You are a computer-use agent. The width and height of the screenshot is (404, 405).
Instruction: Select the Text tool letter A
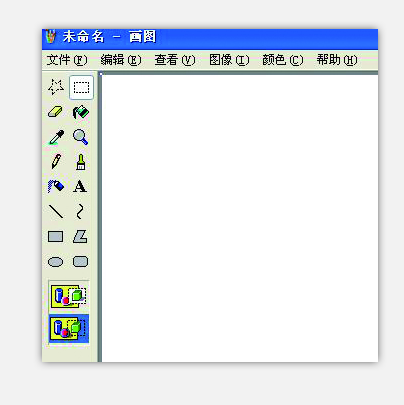tap(80, 186)
